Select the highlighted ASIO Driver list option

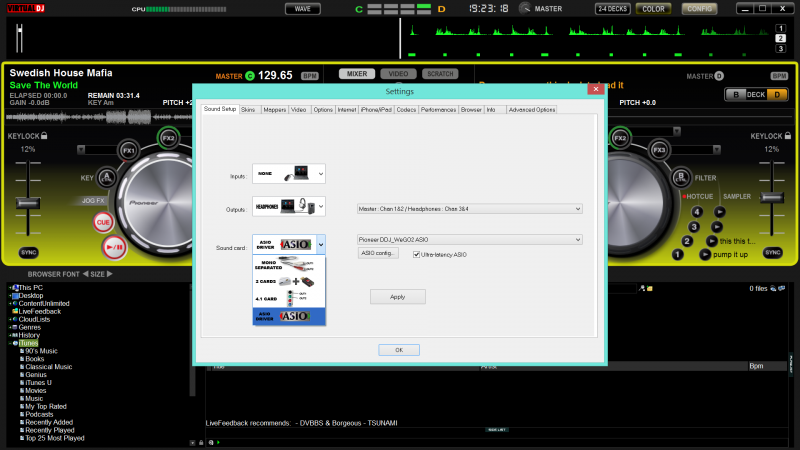(289, 316)
